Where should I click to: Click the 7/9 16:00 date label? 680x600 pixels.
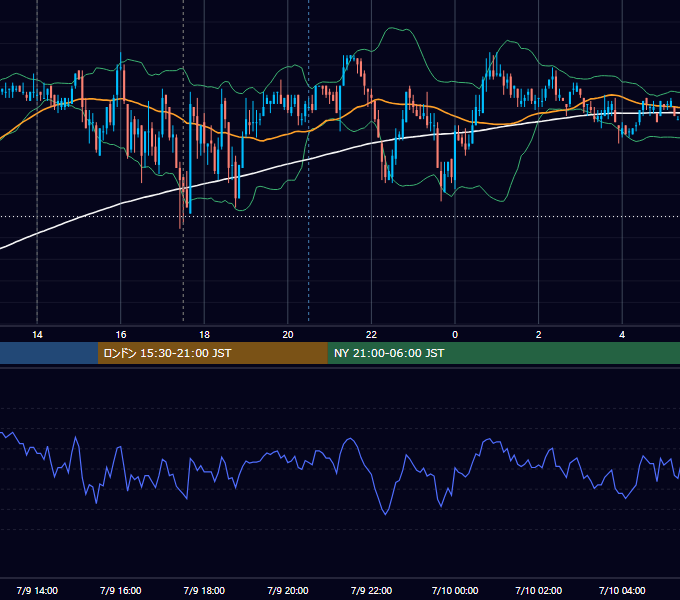point(121,590)
